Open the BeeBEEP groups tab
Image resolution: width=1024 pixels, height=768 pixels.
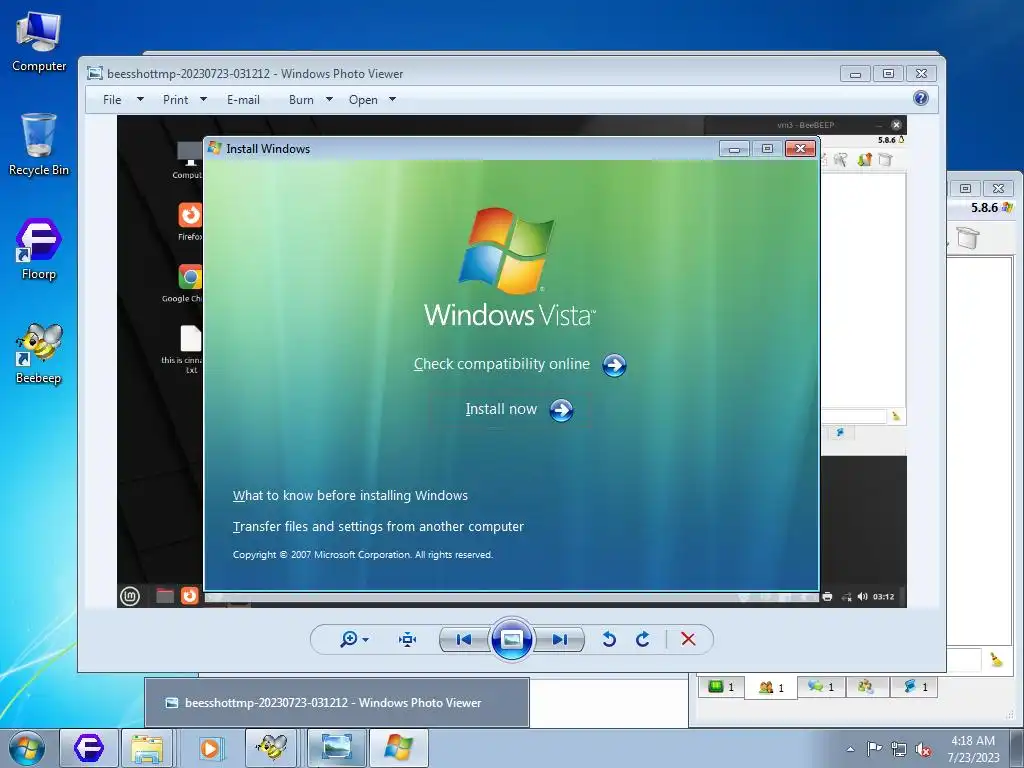pos(866,686)
